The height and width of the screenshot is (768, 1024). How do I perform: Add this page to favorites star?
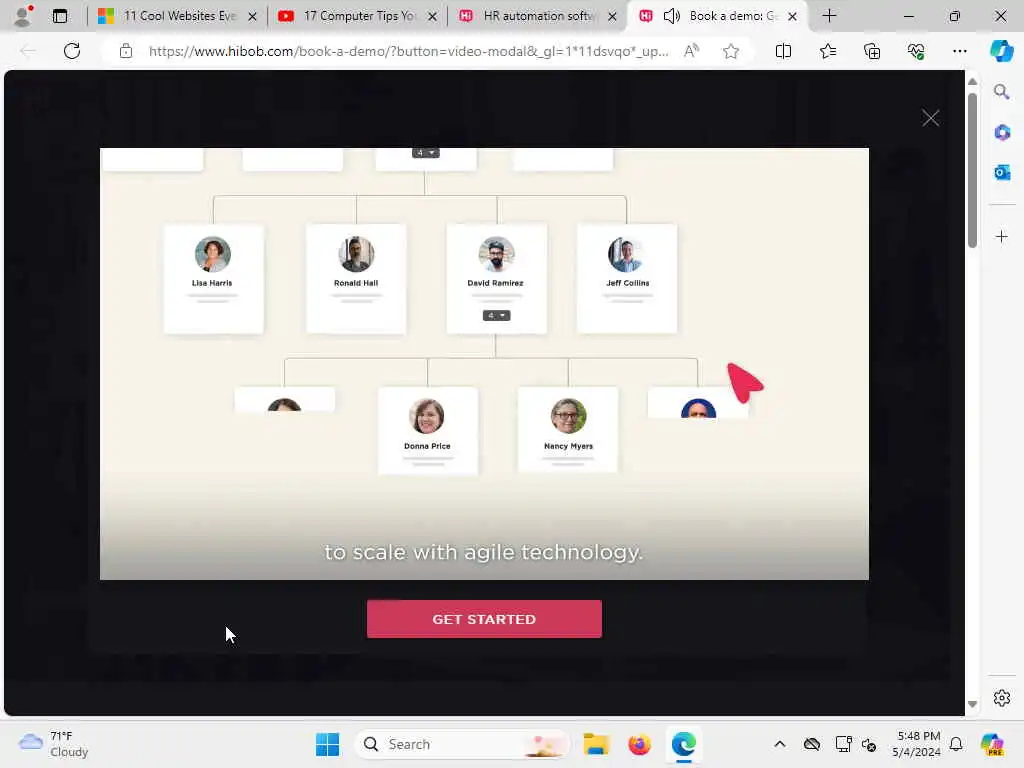tap(731, 51)
